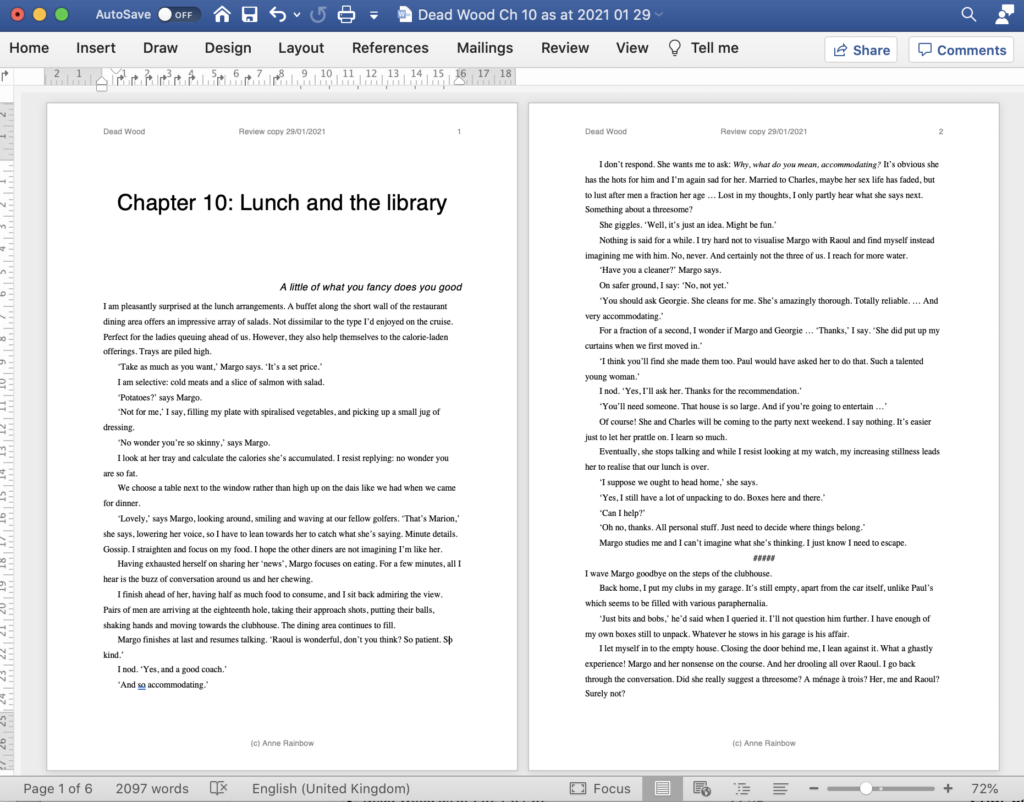Switch to Web Layout view

tap(701, 789)
